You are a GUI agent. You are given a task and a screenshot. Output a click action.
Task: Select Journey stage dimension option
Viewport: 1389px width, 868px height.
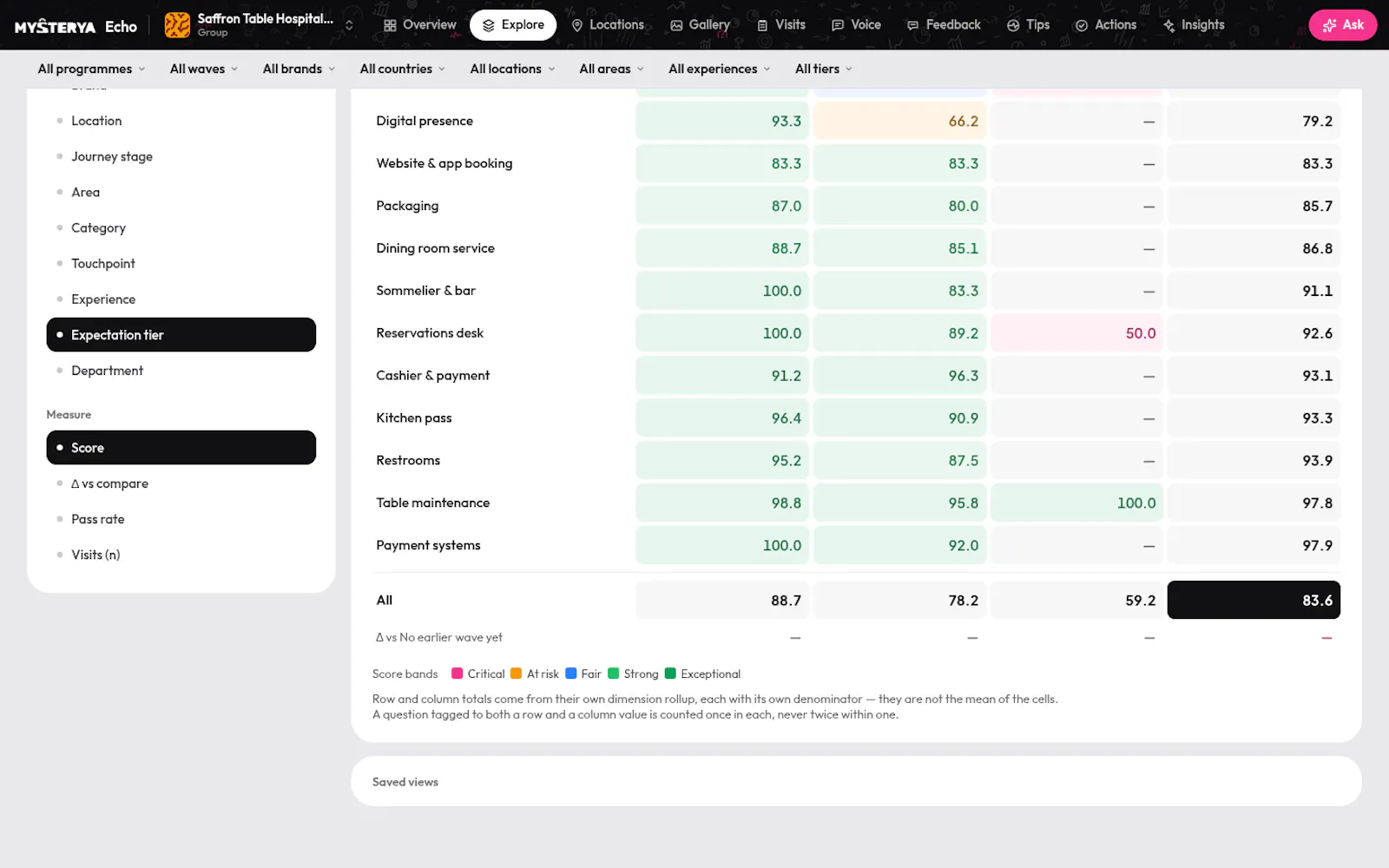pos(181,156)
